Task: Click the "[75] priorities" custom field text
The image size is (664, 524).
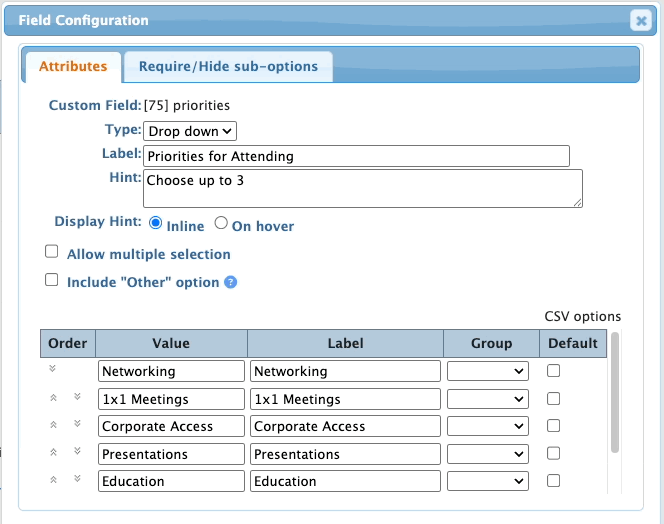Action: click(x=187, y=105)
